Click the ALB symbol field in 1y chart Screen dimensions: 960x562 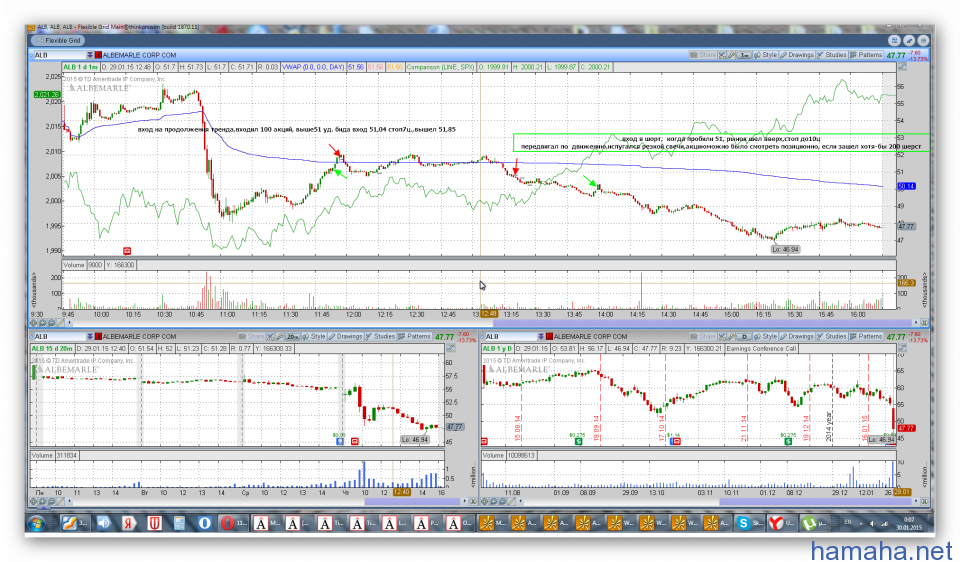coord(510,337)
